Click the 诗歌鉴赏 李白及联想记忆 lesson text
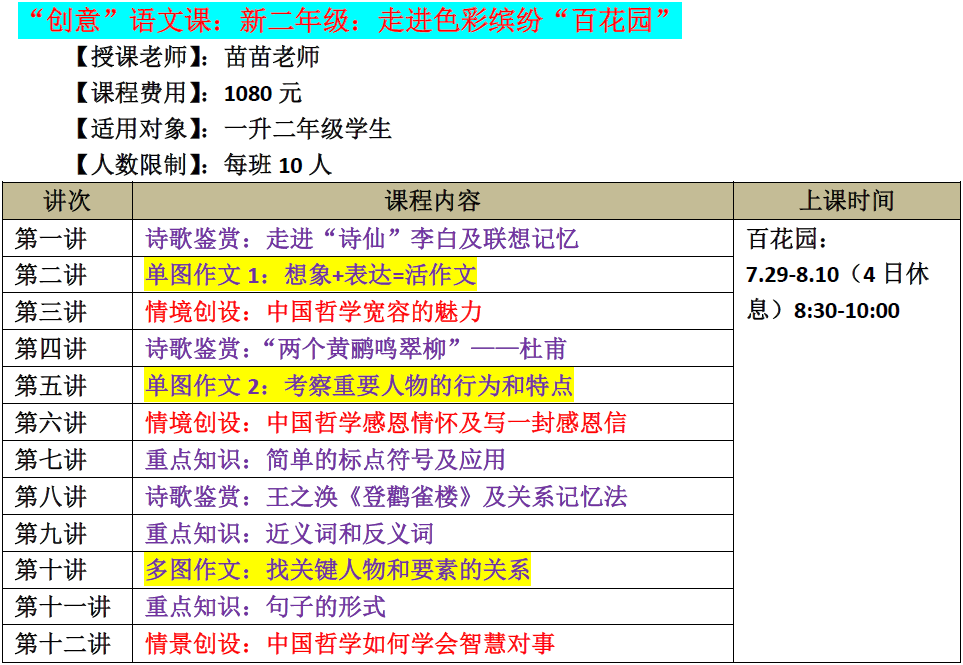The width and height of the screenshot is (963, 665). pos(362,238)
